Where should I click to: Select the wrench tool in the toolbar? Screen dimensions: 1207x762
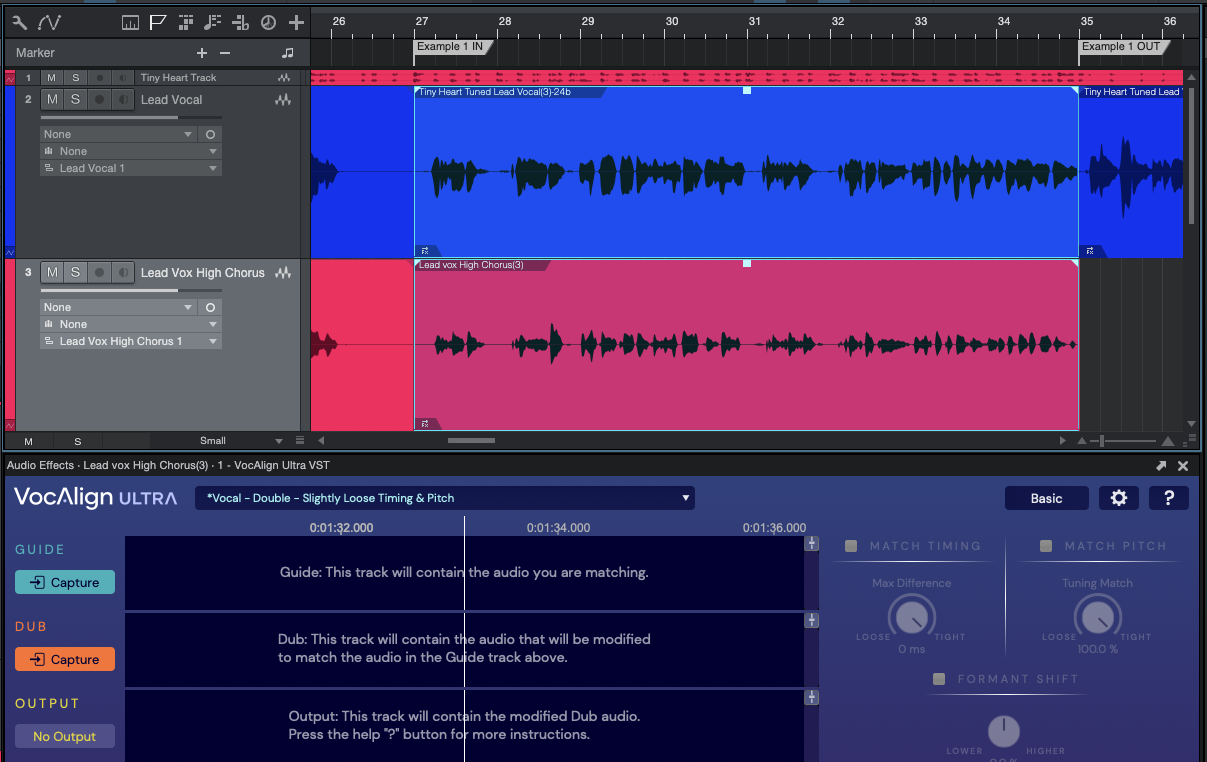(x=17, y=20)
